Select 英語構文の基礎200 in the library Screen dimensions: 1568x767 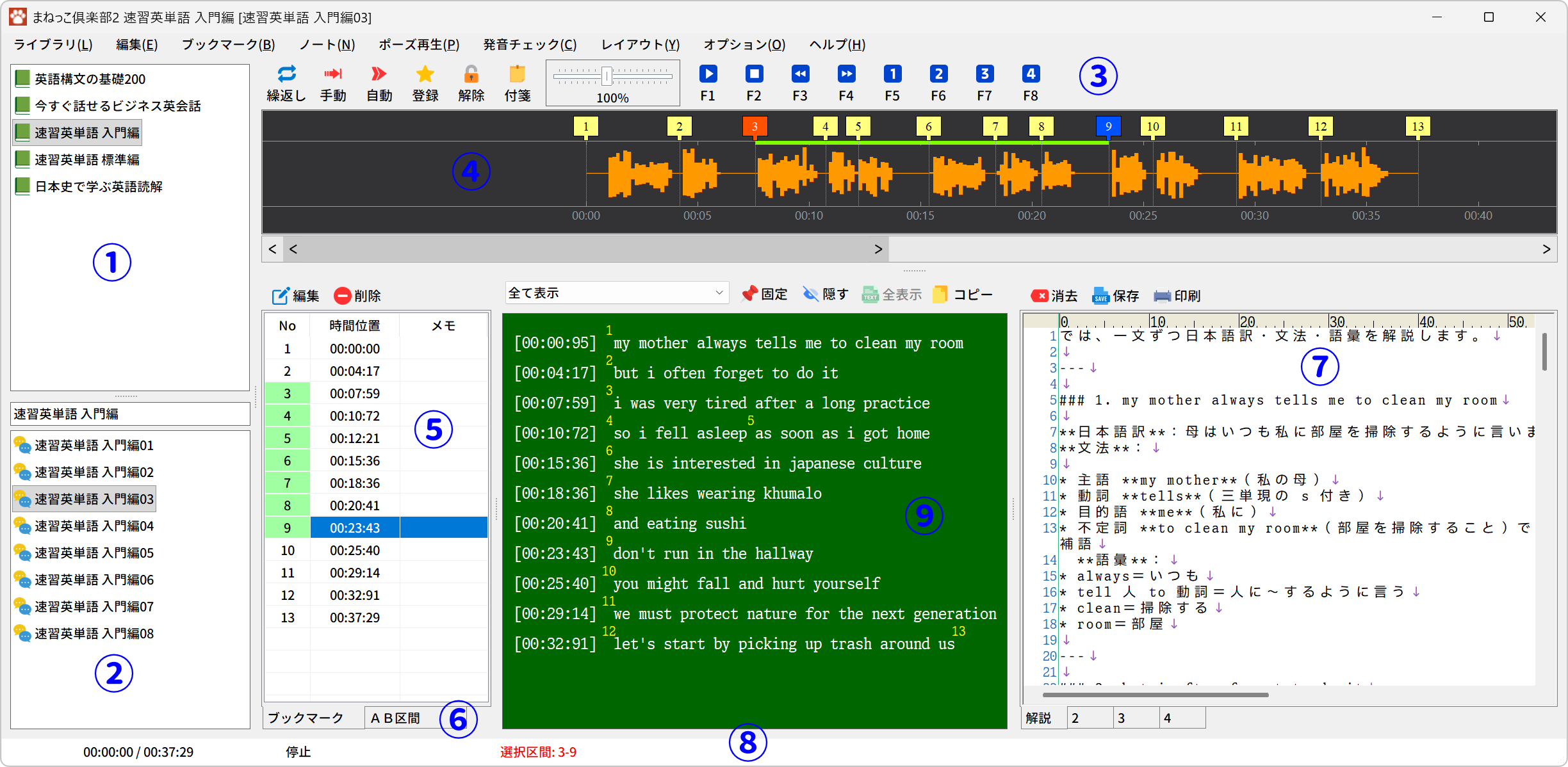click(x=80, y=79)
